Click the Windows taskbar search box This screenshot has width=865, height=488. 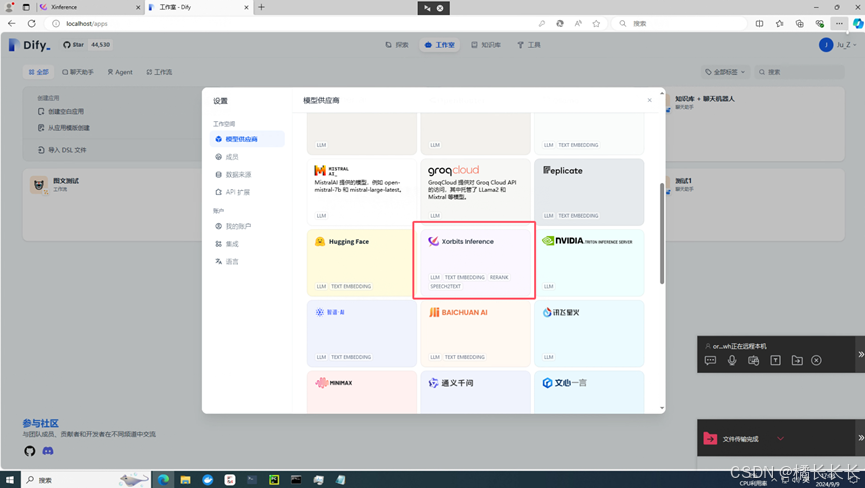coord(86,480)
